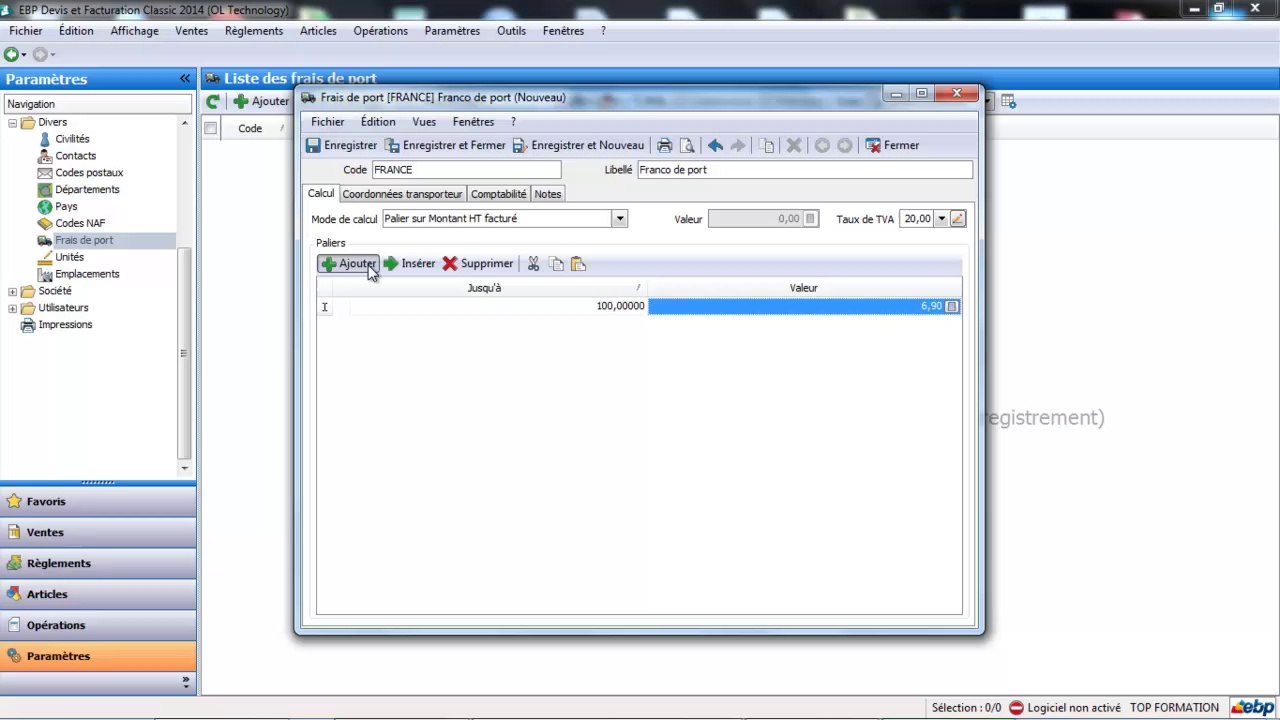Select Codes postaux in the navigation tree

(89, 173)
